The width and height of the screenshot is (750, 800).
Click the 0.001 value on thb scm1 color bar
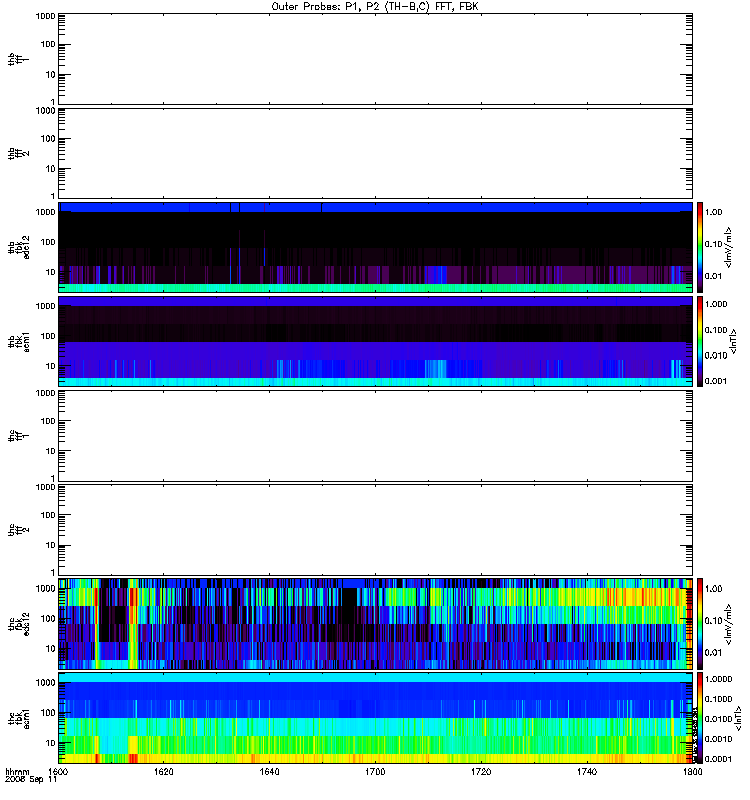[x=716, y=381]
